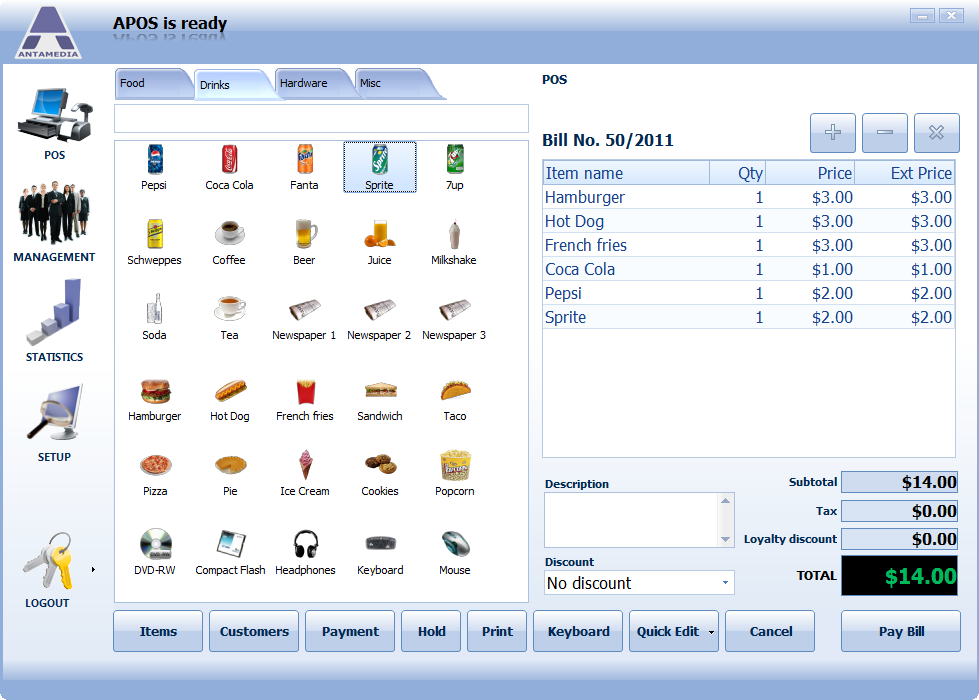Screen dimensions: 979x700
Task: Select the Soda item
Action: (x=154, y=317)
